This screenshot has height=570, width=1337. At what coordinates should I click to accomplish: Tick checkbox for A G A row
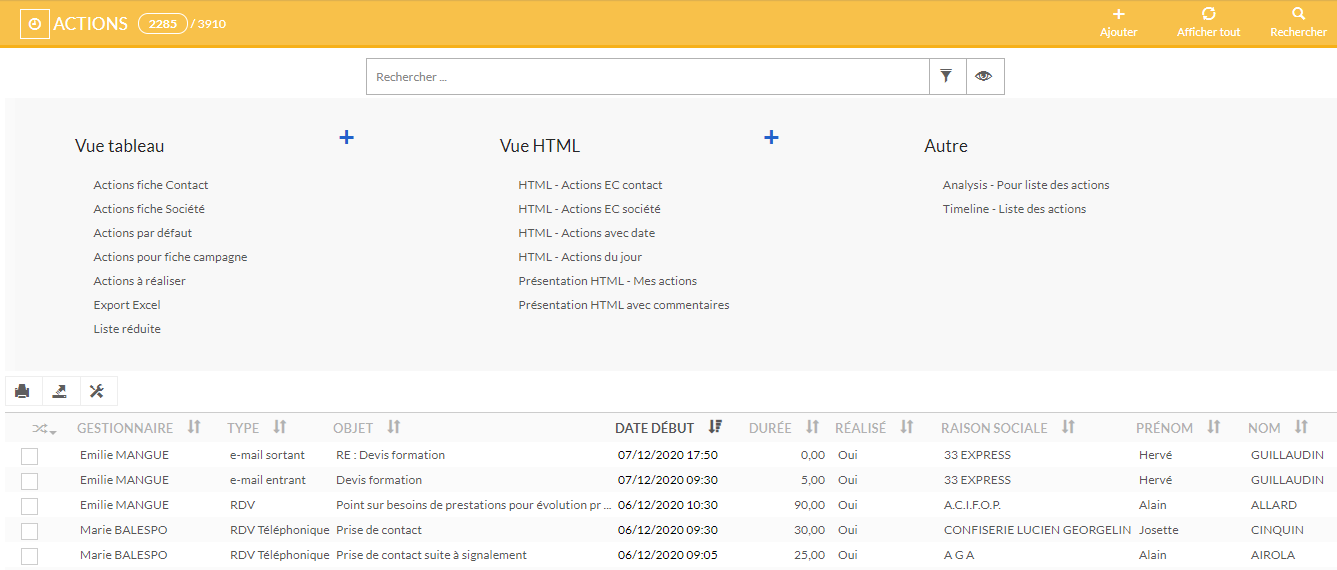coord(29,556)
